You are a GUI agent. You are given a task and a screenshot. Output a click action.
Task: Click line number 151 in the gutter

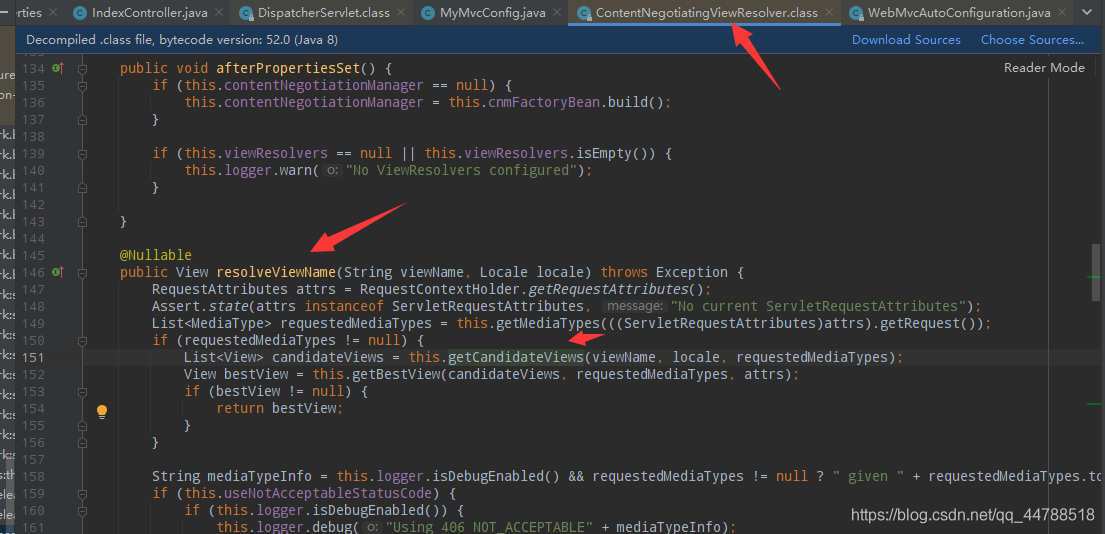tap(33, 357)
